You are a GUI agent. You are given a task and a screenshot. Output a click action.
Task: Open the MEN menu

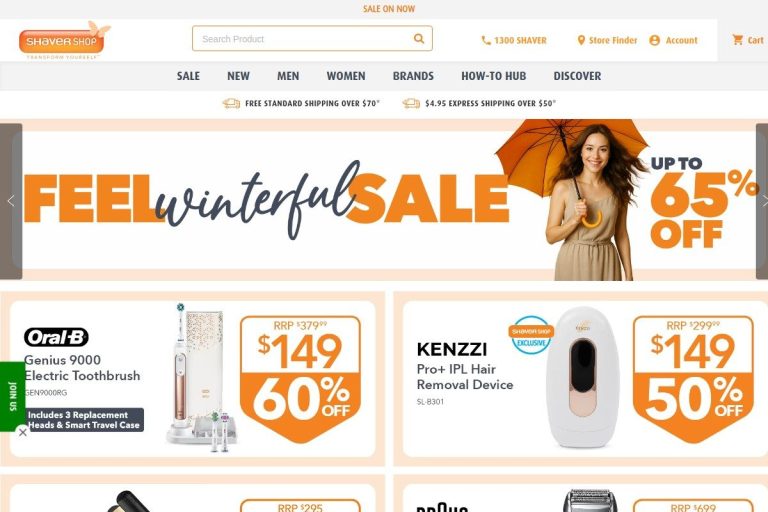pyautogui.click(x=288, y=76)
